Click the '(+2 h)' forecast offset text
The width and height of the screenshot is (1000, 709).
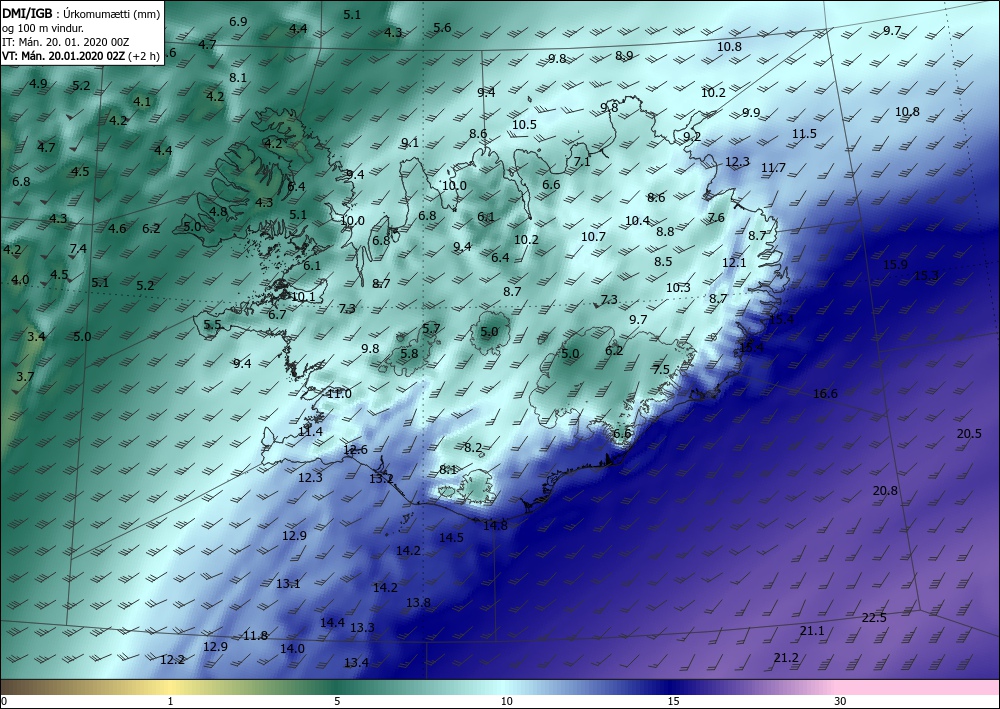coord(143,56)
